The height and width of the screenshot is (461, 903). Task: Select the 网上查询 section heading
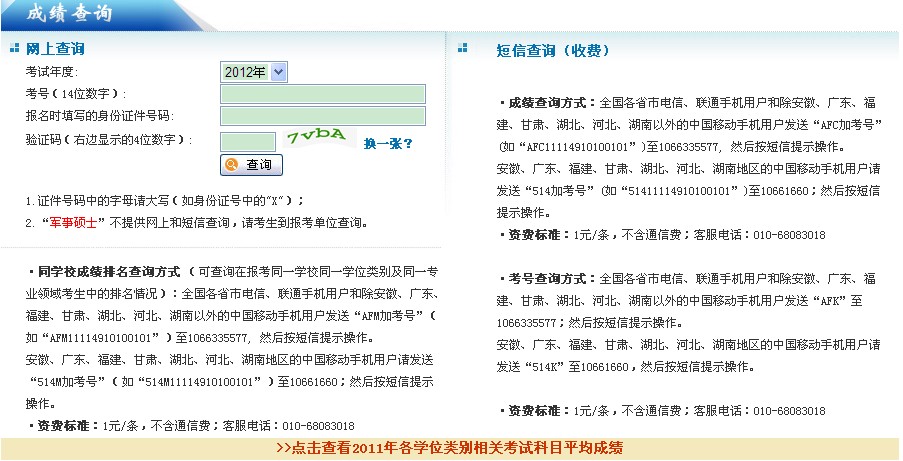55,48
